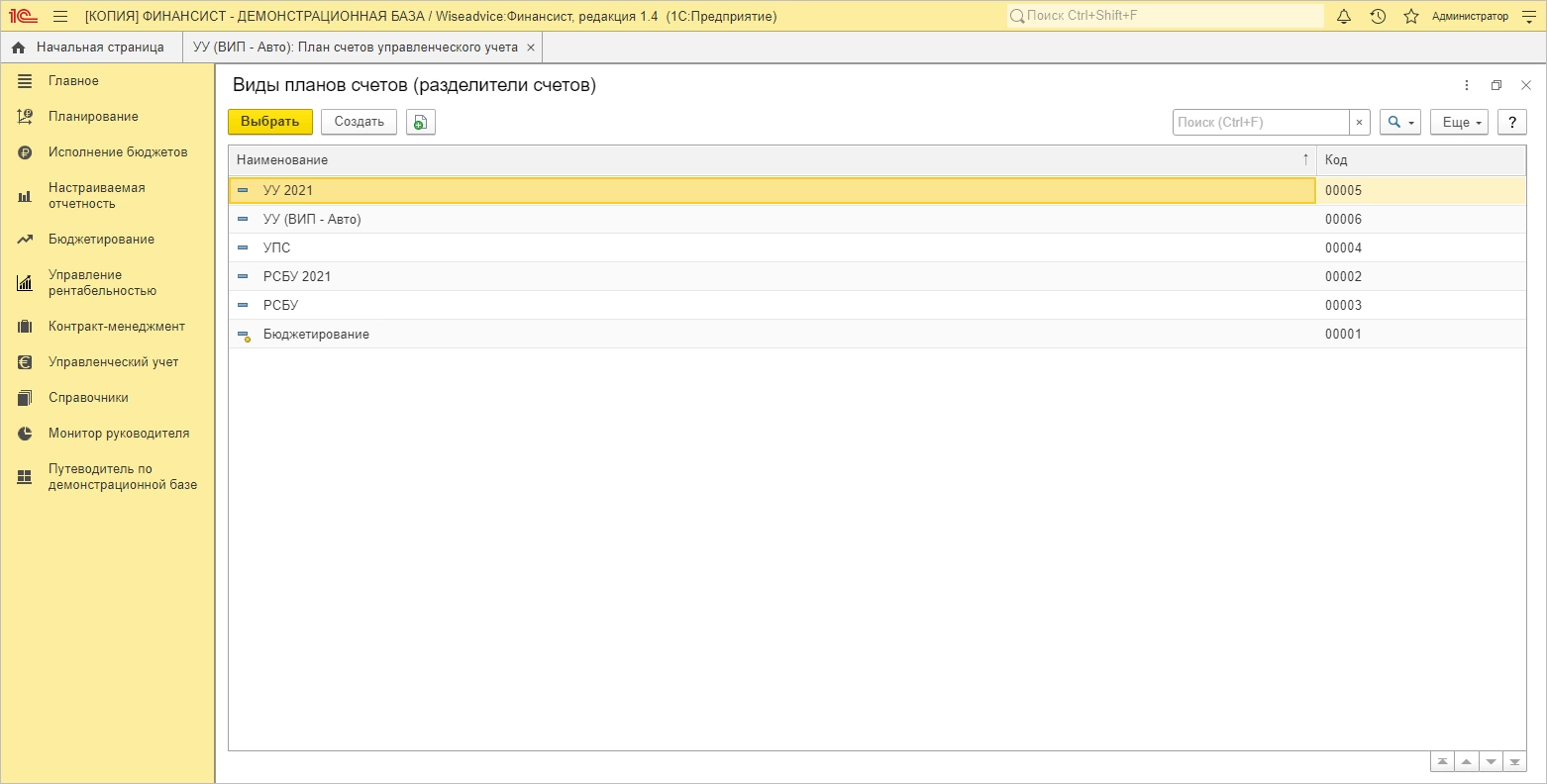Click the Планирование section icon
Screen dimensions: 1547x784
pyautogui.click(x=25, y=117)
